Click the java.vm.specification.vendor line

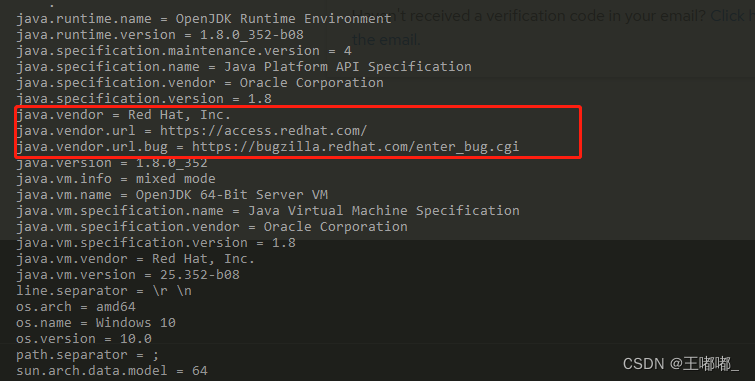point(212,226)
